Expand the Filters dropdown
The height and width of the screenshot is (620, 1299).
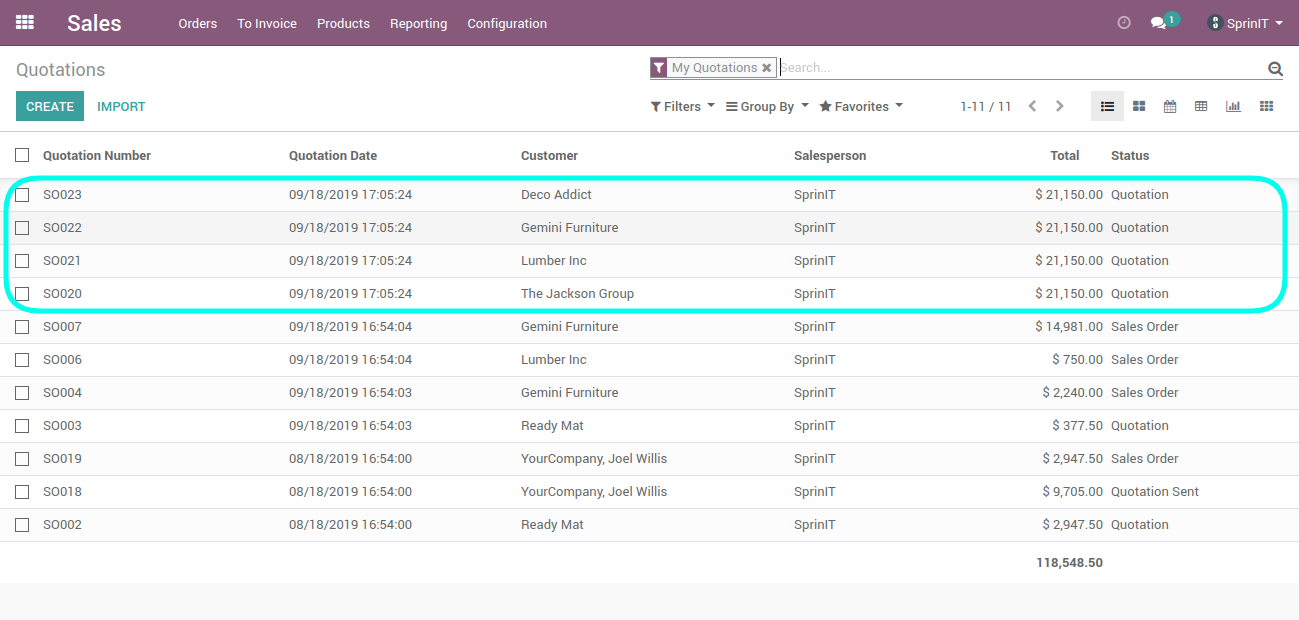(x=683, y=106)
